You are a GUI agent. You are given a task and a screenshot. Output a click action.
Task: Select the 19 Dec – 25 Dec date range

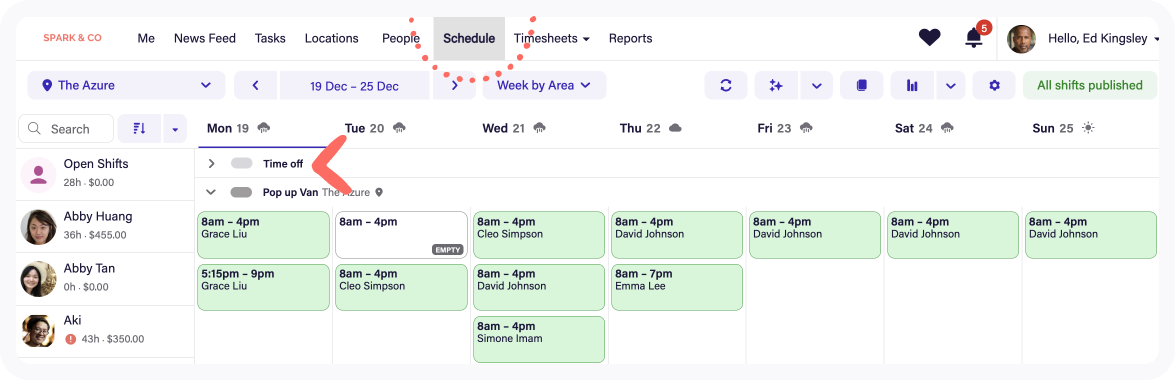(354, 85)
